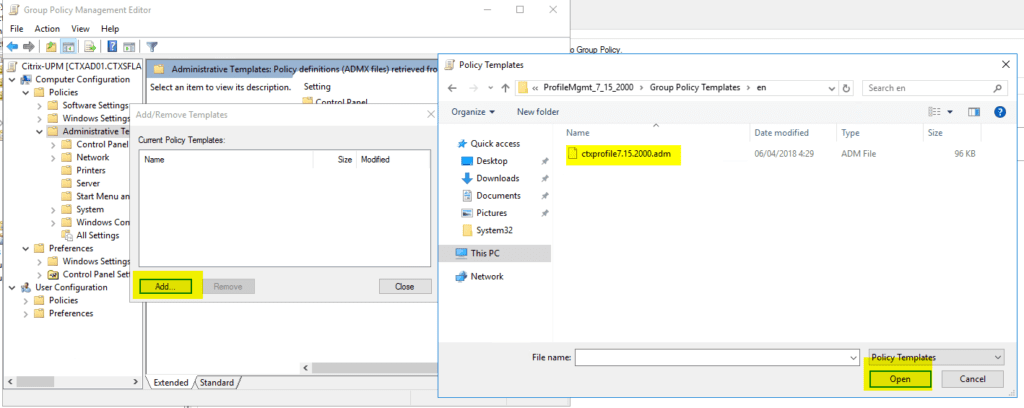Refresh the folder view in file dialog
This screenshot has width=1024, height=408.
[846, 88]
